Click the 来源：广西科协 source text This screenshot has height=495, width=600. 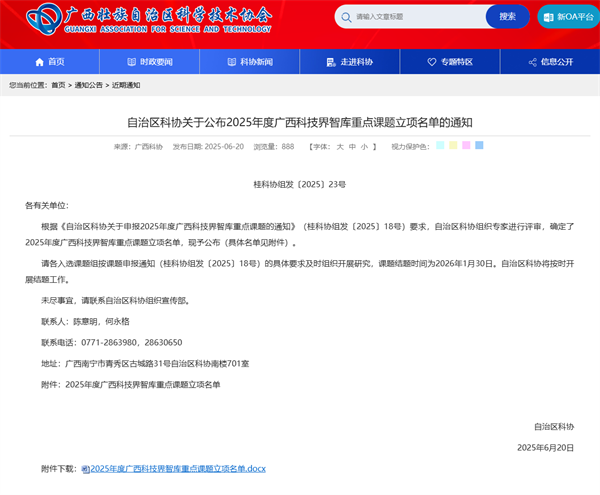[138, 147]
